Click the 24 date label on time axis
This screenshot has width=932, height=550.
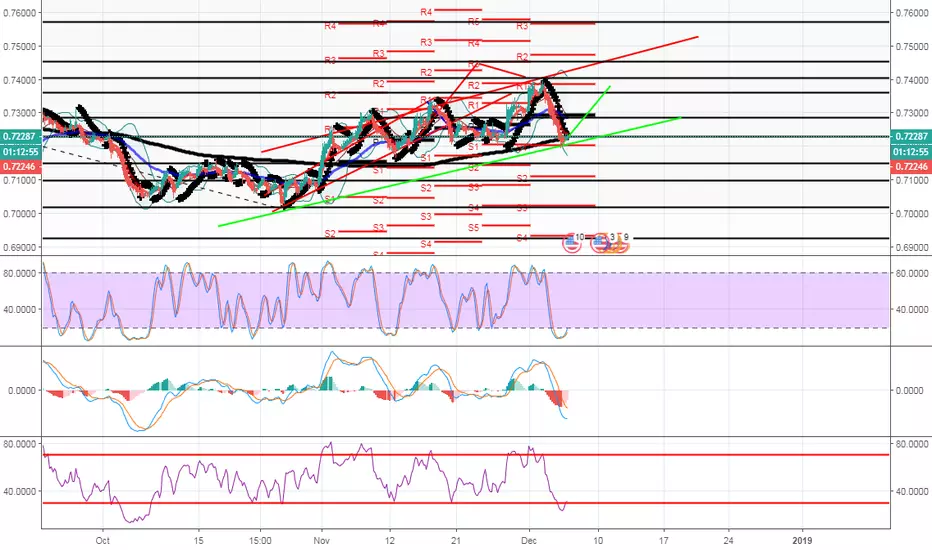[729, 540]
